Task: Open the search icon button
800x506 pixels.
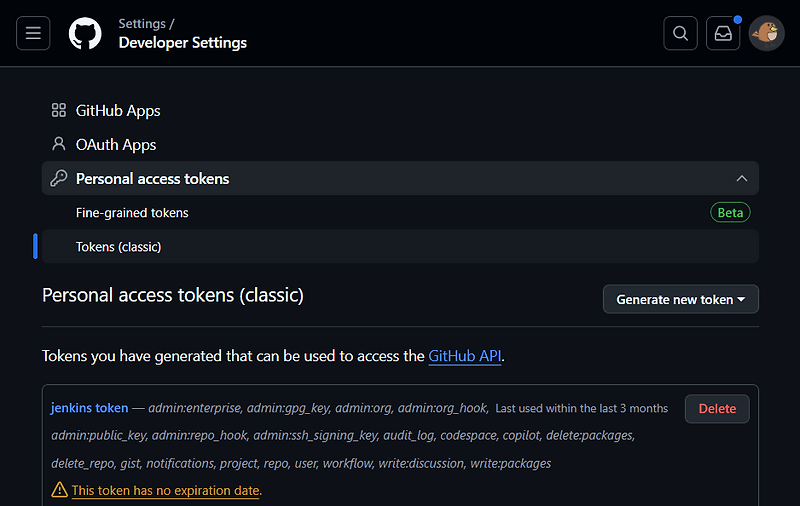Action: tap(680, 33)
